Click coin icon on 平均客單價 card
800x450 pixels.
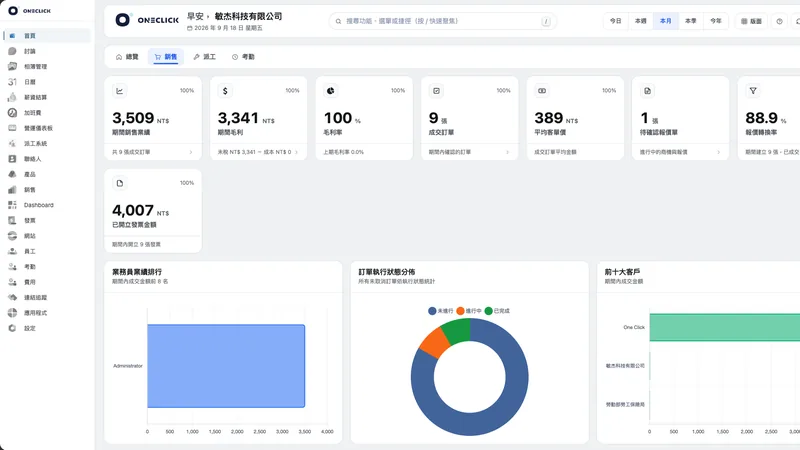(542, 91)
